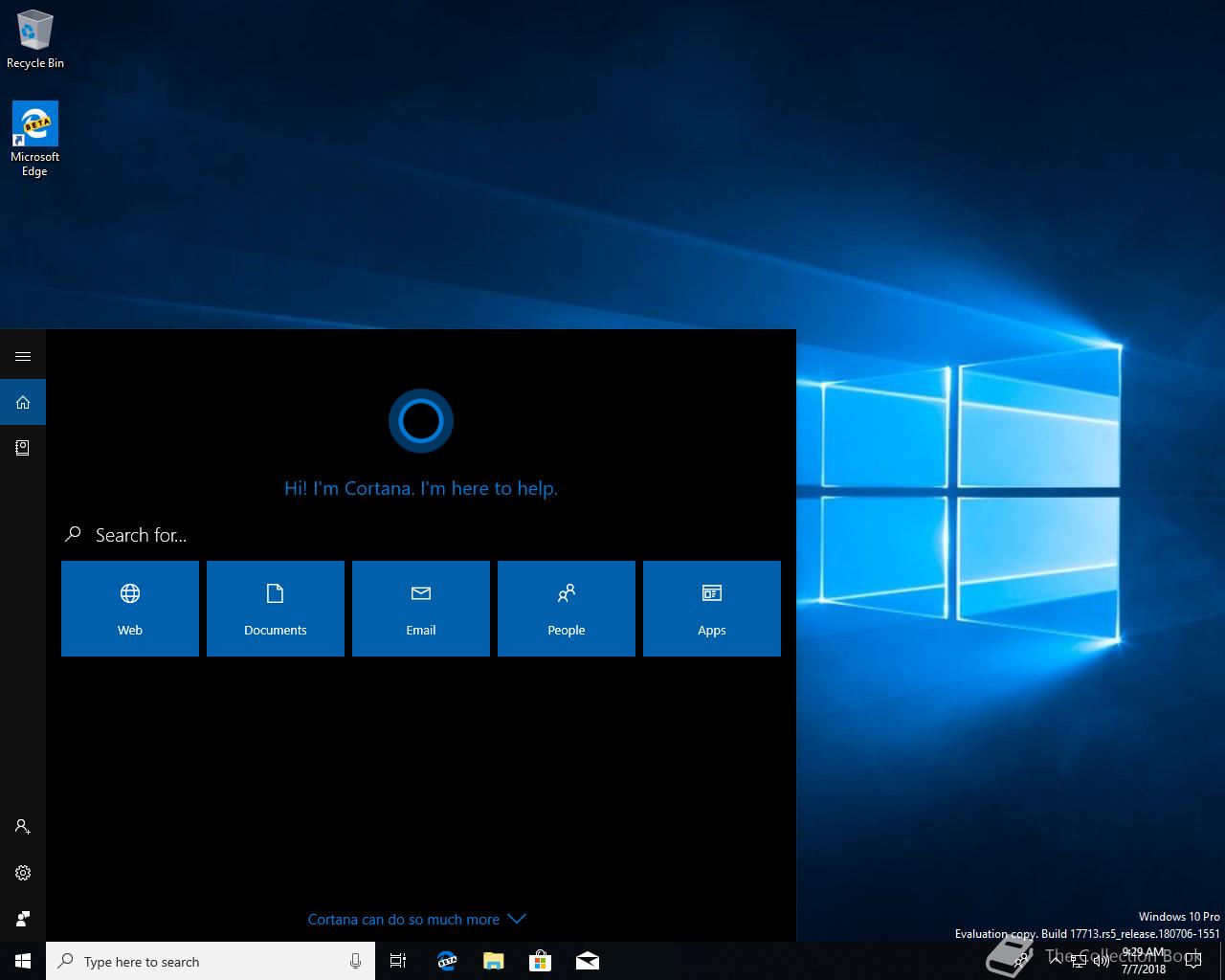Click the microphone icon in search box
This screenshot has height=980, width=1225.
(355, 961)
